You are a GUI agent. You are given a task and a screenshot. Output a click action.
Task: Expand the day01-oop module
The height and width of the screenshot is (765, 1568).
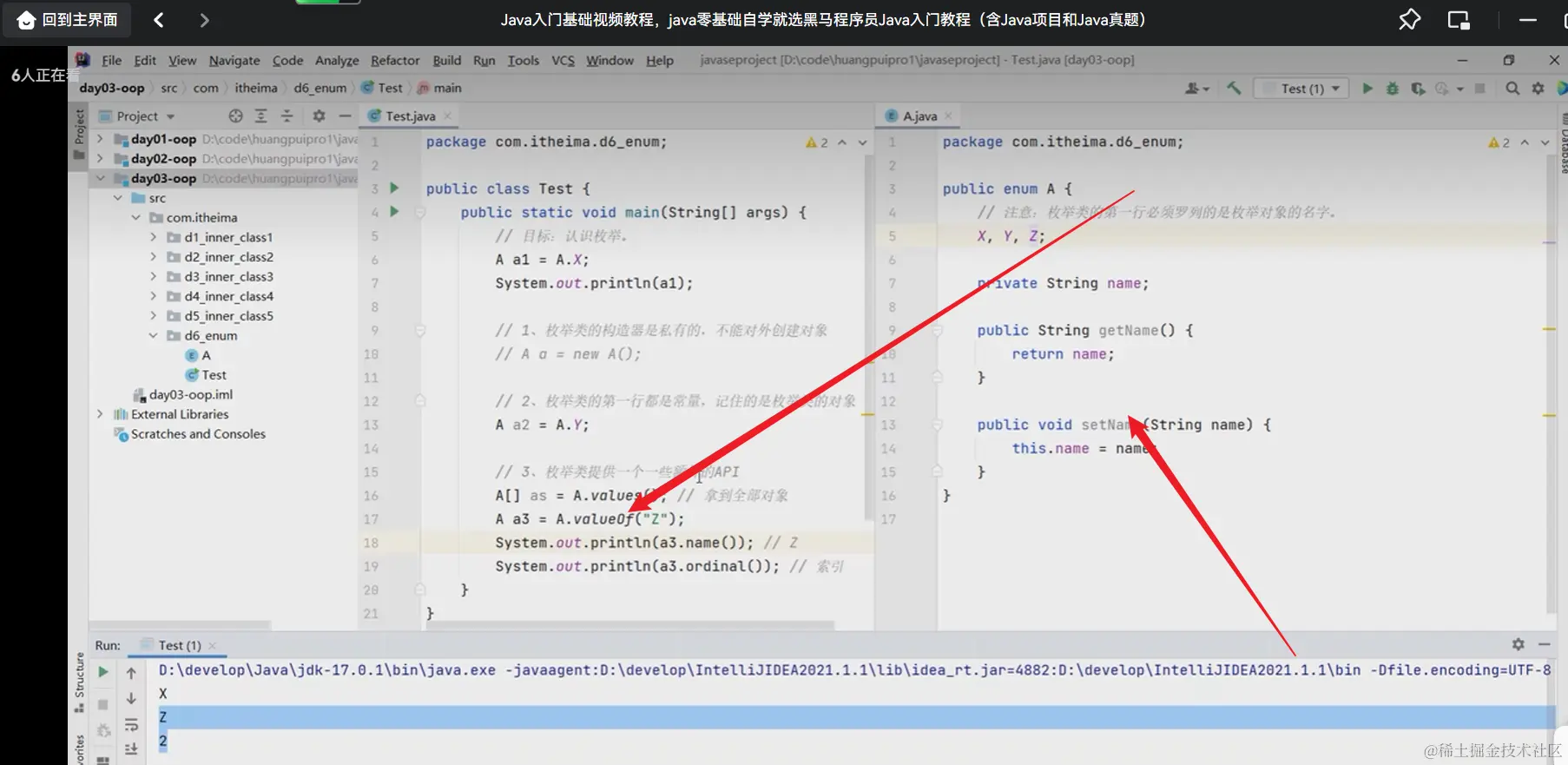click(x=100, y=139)
